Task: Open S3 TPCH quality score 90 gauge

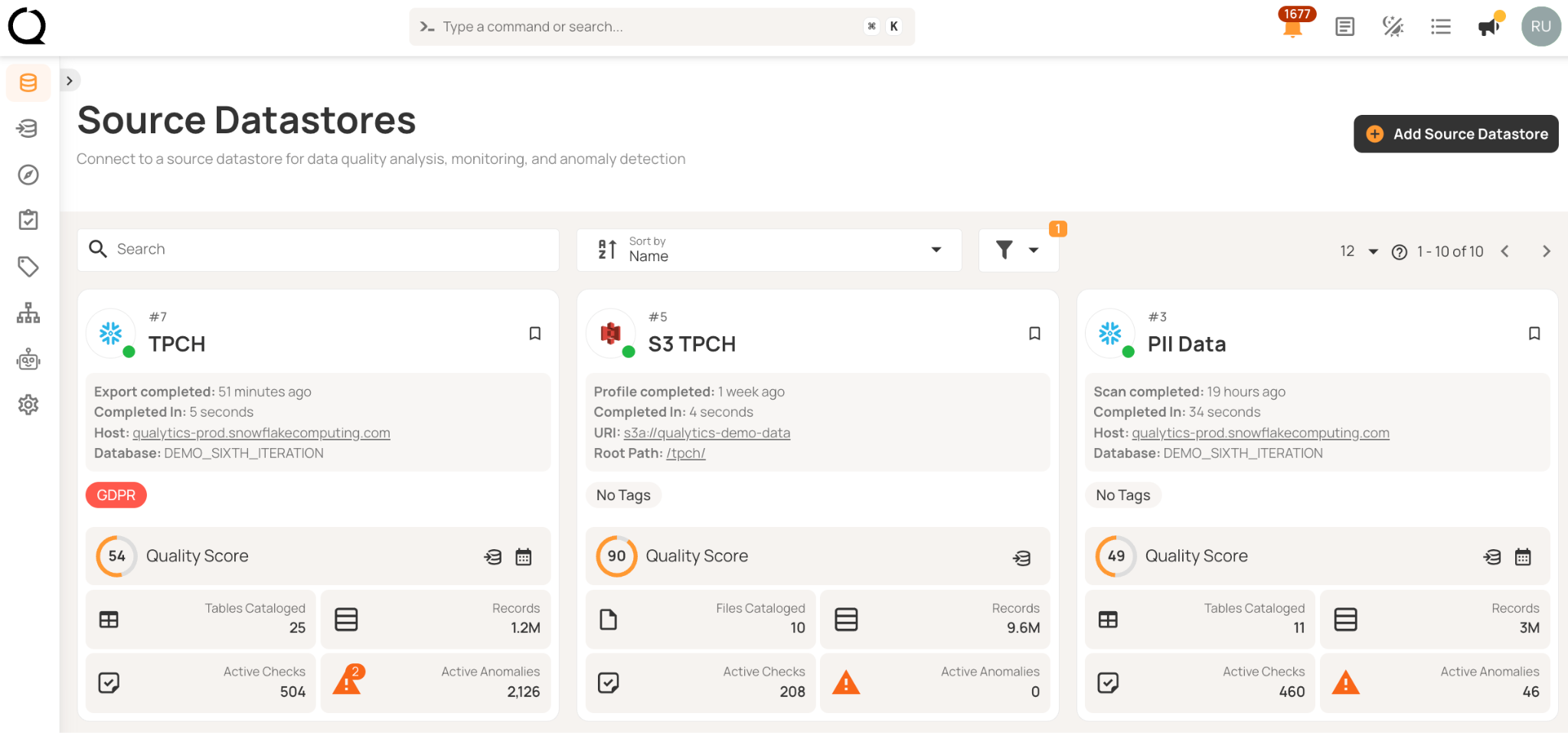Action: coord(616,556)
